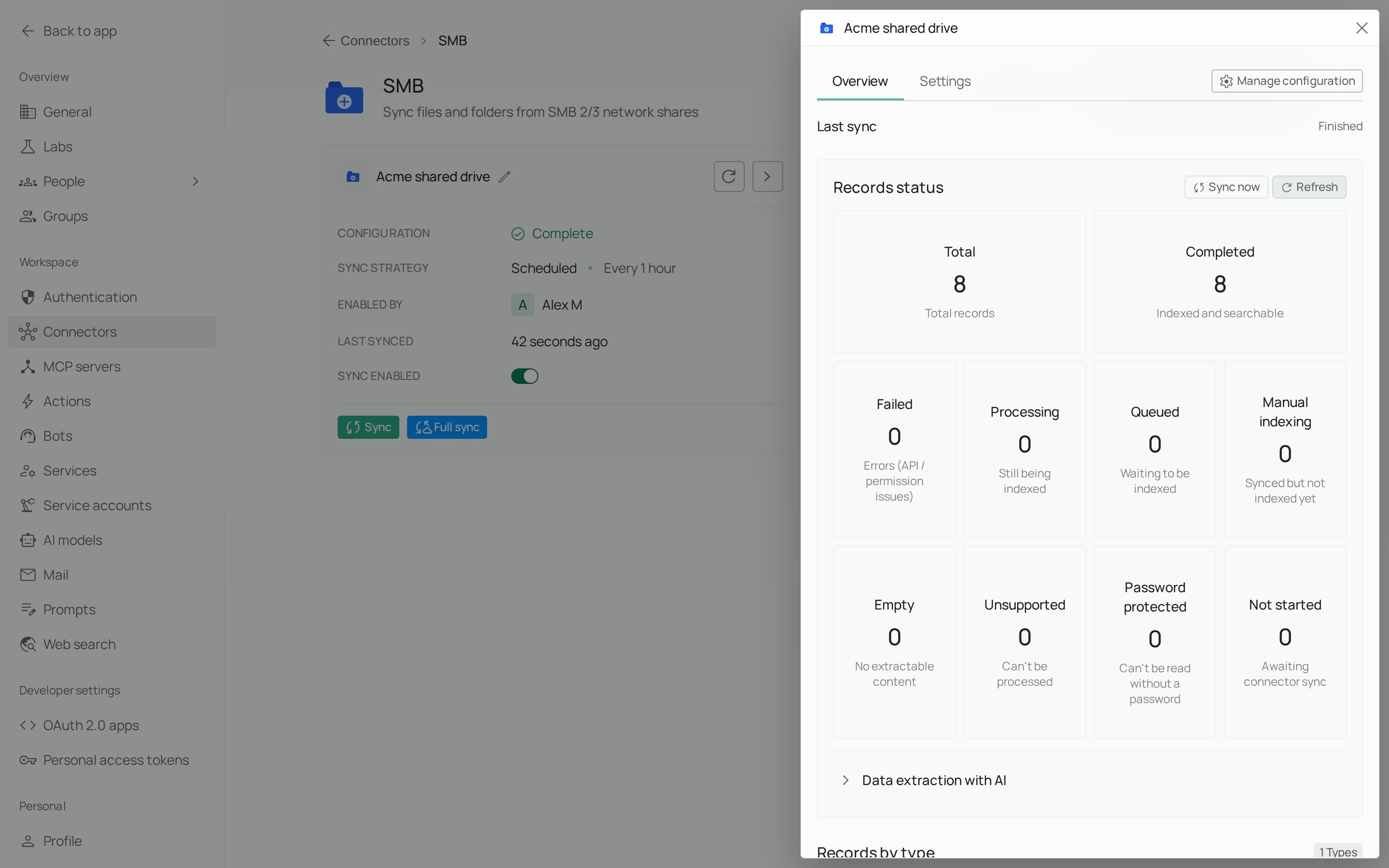
Task: Click the Completed records card
Action: tap(1220, 281)
